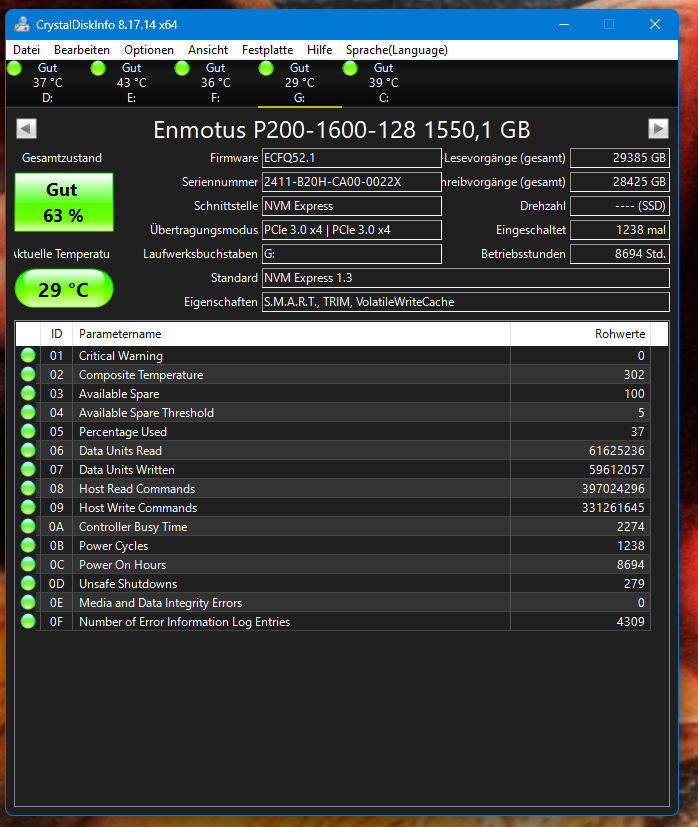Click raw value 59612057
The width and height of the screenshot is (698, 827).
pos(616,469)
